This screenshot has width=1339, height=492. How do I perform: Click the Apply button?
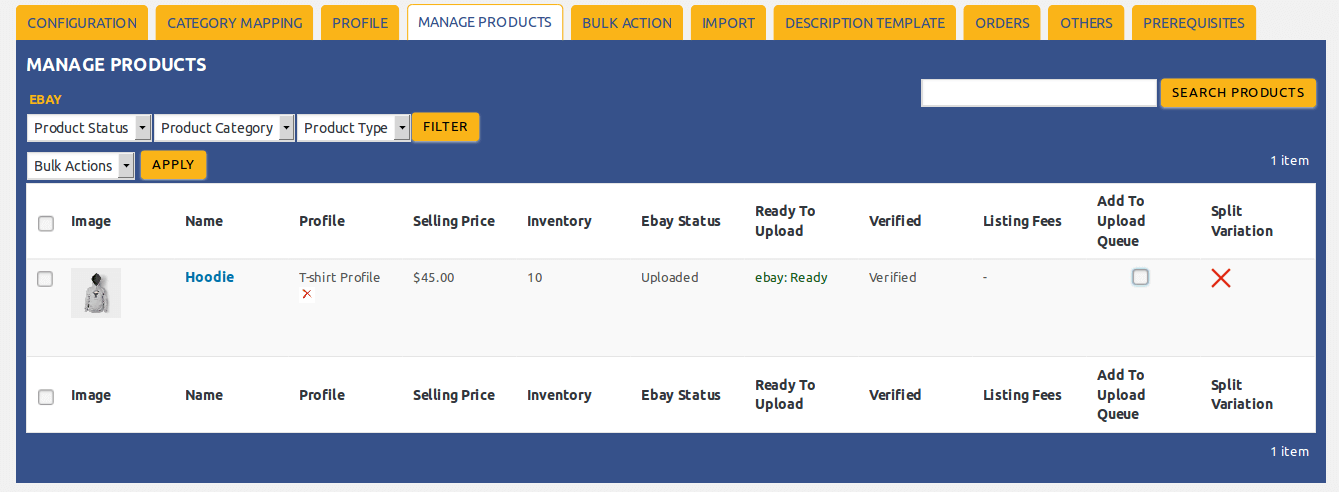point(173,165)
